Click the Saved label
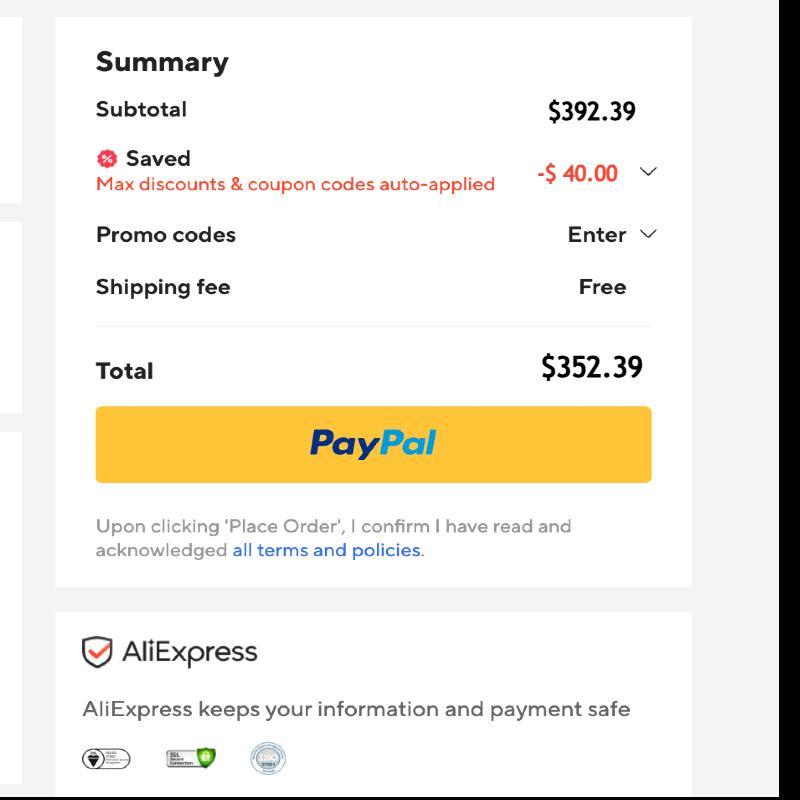This screenshot has width=800, height=800. point(158,158)
